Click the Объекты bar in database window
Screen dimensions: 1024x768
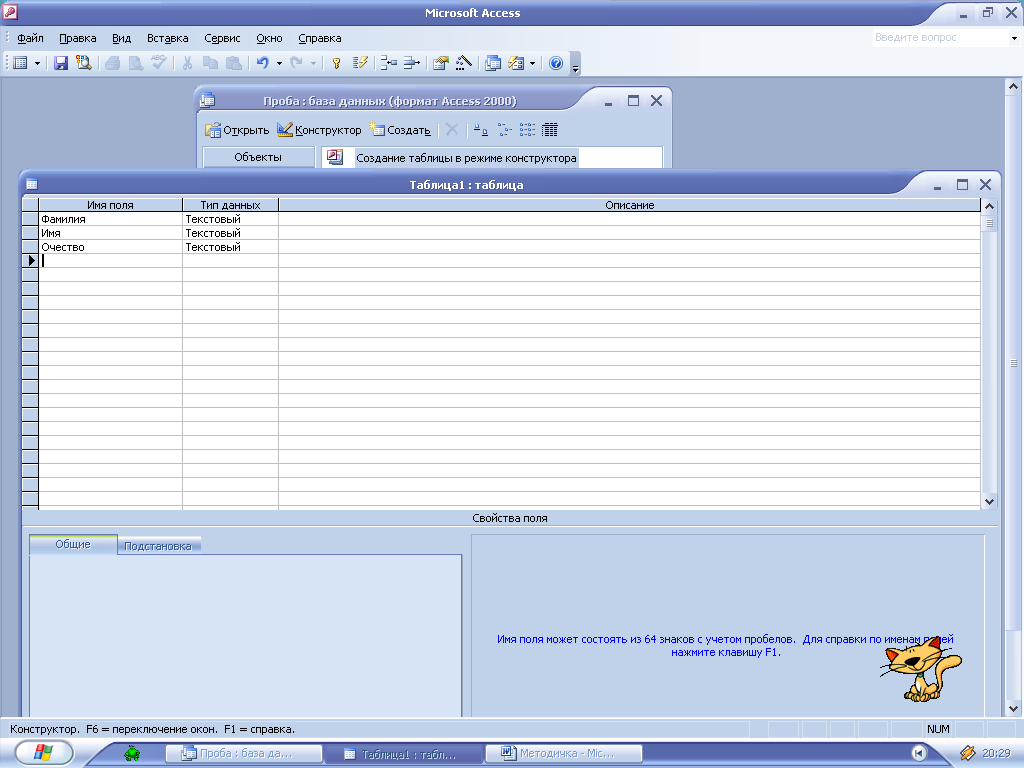(x=258, y=157)
